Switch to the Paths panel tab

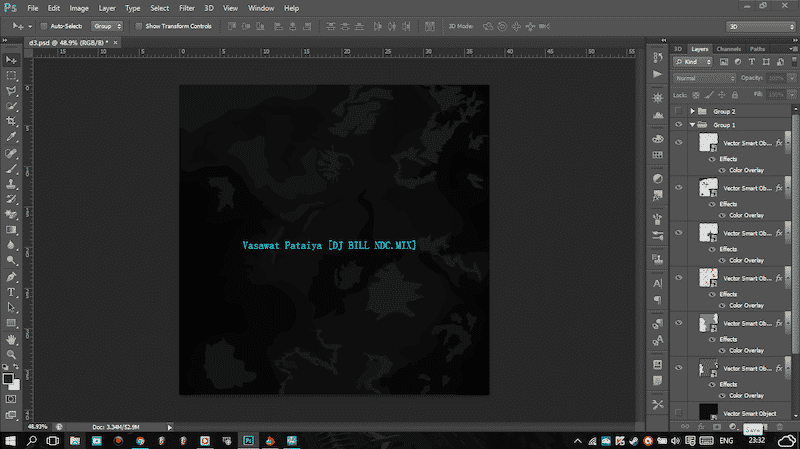tap(757, 48)
